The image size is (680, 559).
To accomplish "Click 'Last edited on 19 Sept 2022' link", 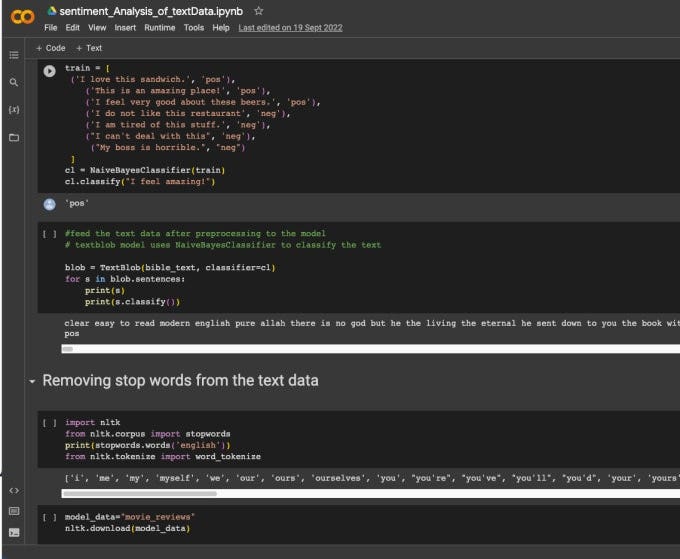I will pos(290,28).
